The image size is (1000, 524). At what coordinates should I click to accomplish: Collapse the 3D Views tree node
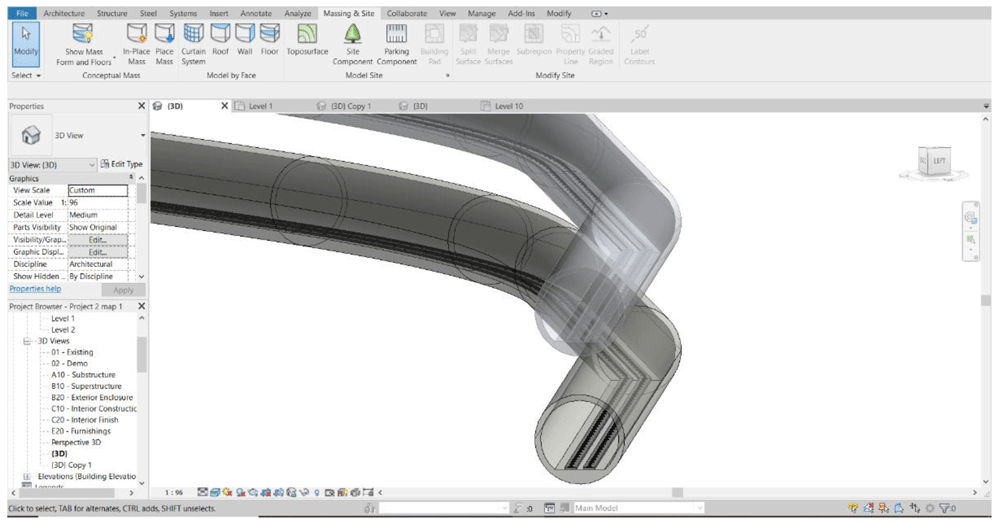[27, 341]
